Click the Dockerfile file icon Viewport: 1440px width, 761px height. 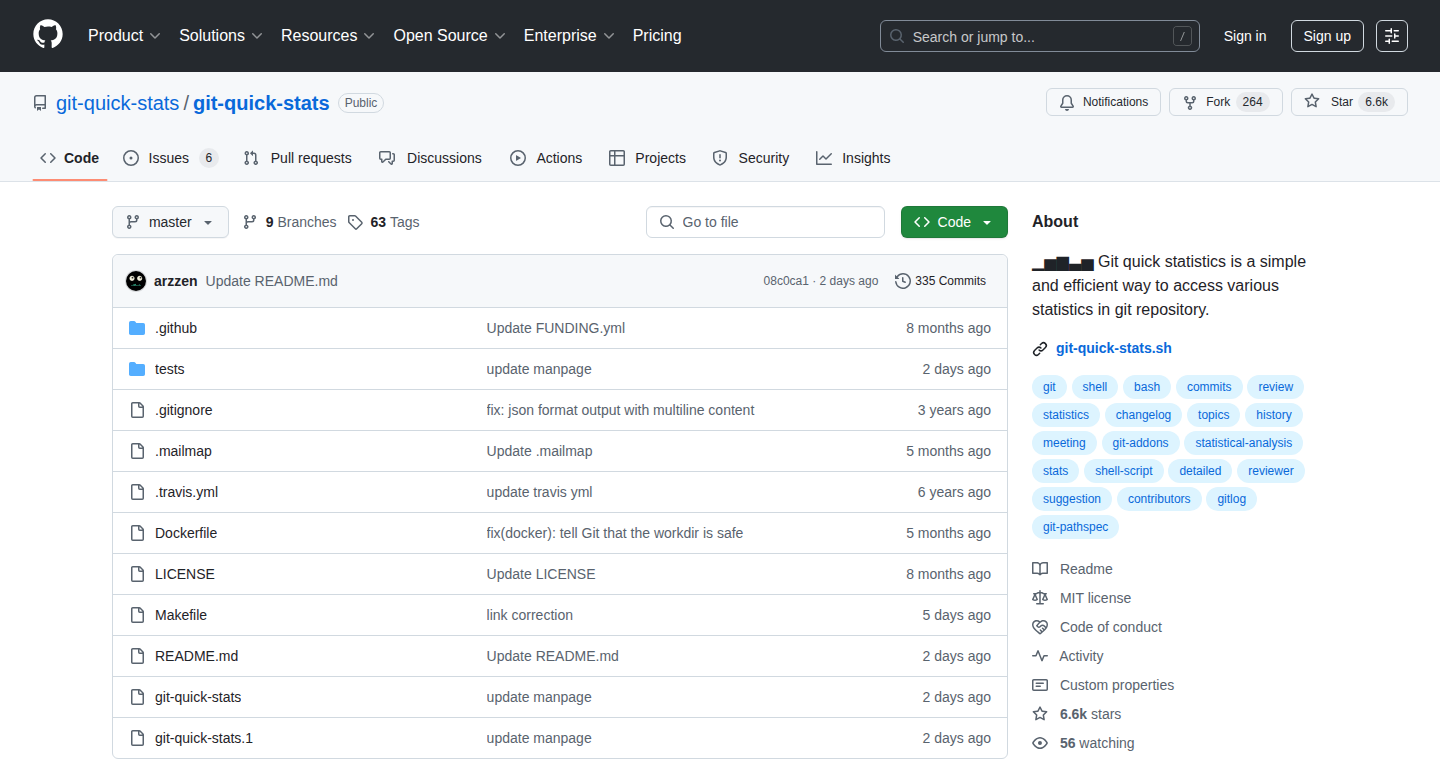(x=137, y=533)
